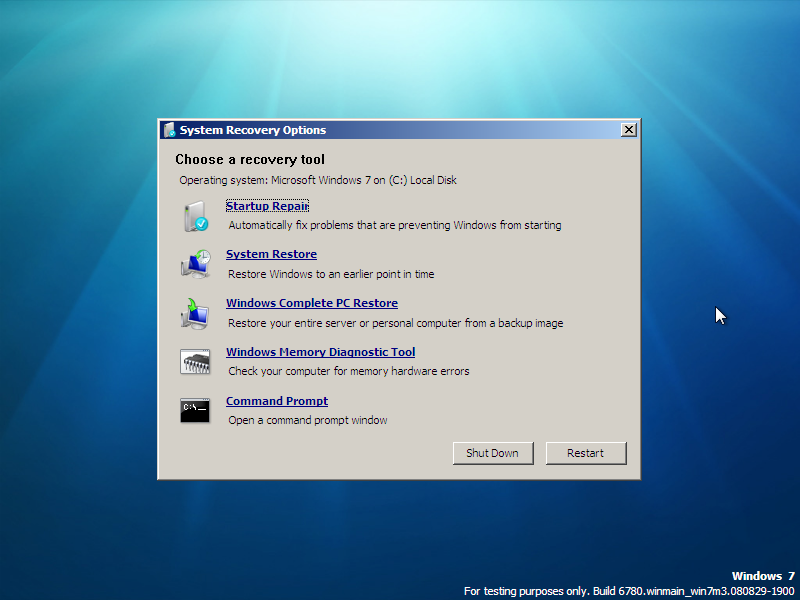Click 'Check your computer for memory' text
This screenshot has height=600, width=800.
348,371
